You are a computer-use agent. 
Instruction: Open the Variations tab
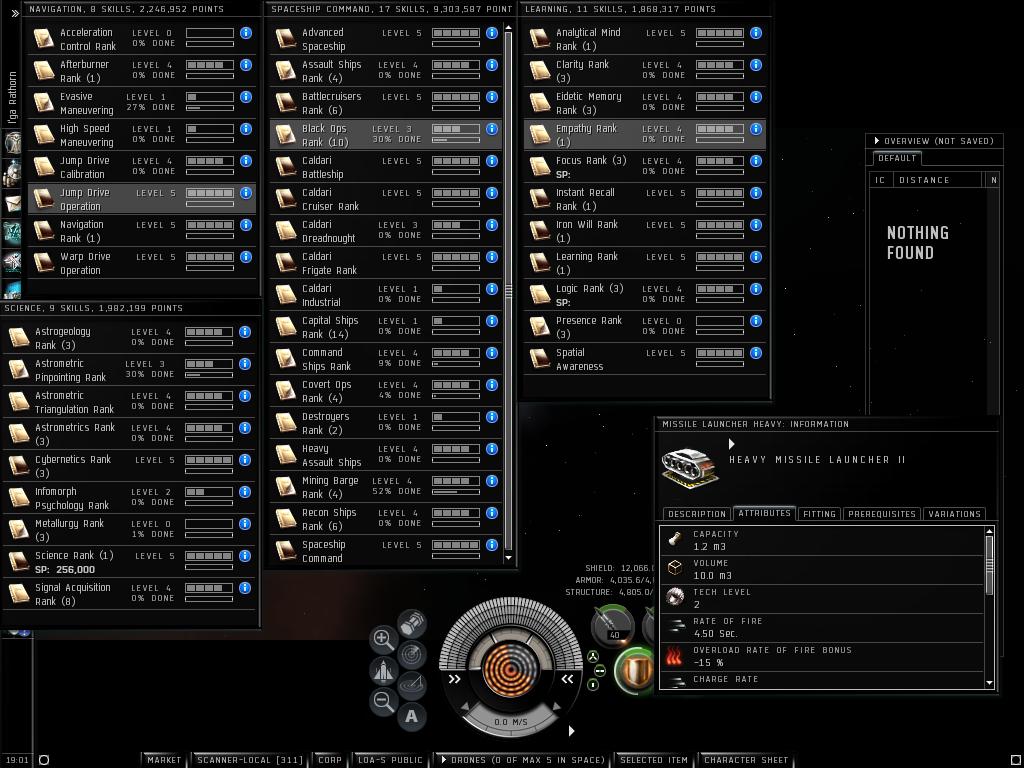pyautogui.click(x=954, y=514)
